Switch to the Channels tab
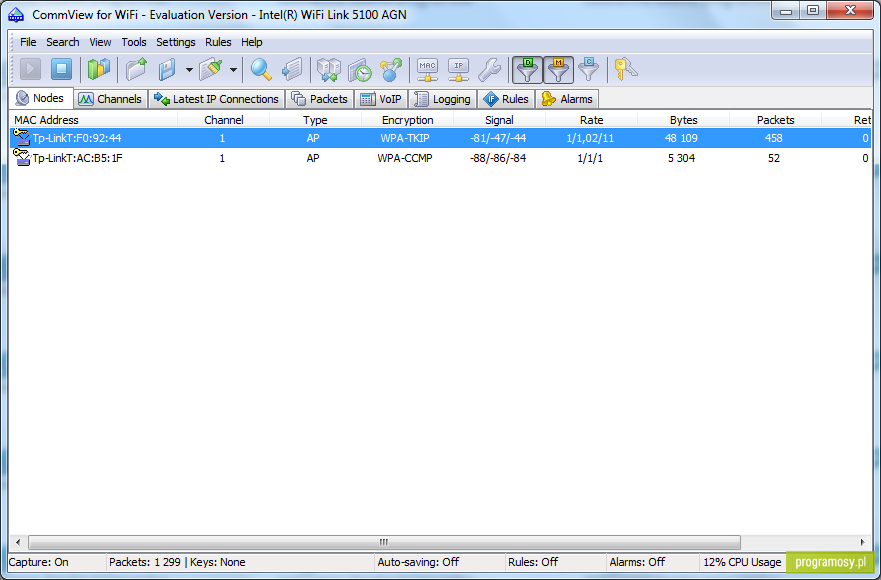Screen dimensions: 881x580 click(x=111, y=99)
